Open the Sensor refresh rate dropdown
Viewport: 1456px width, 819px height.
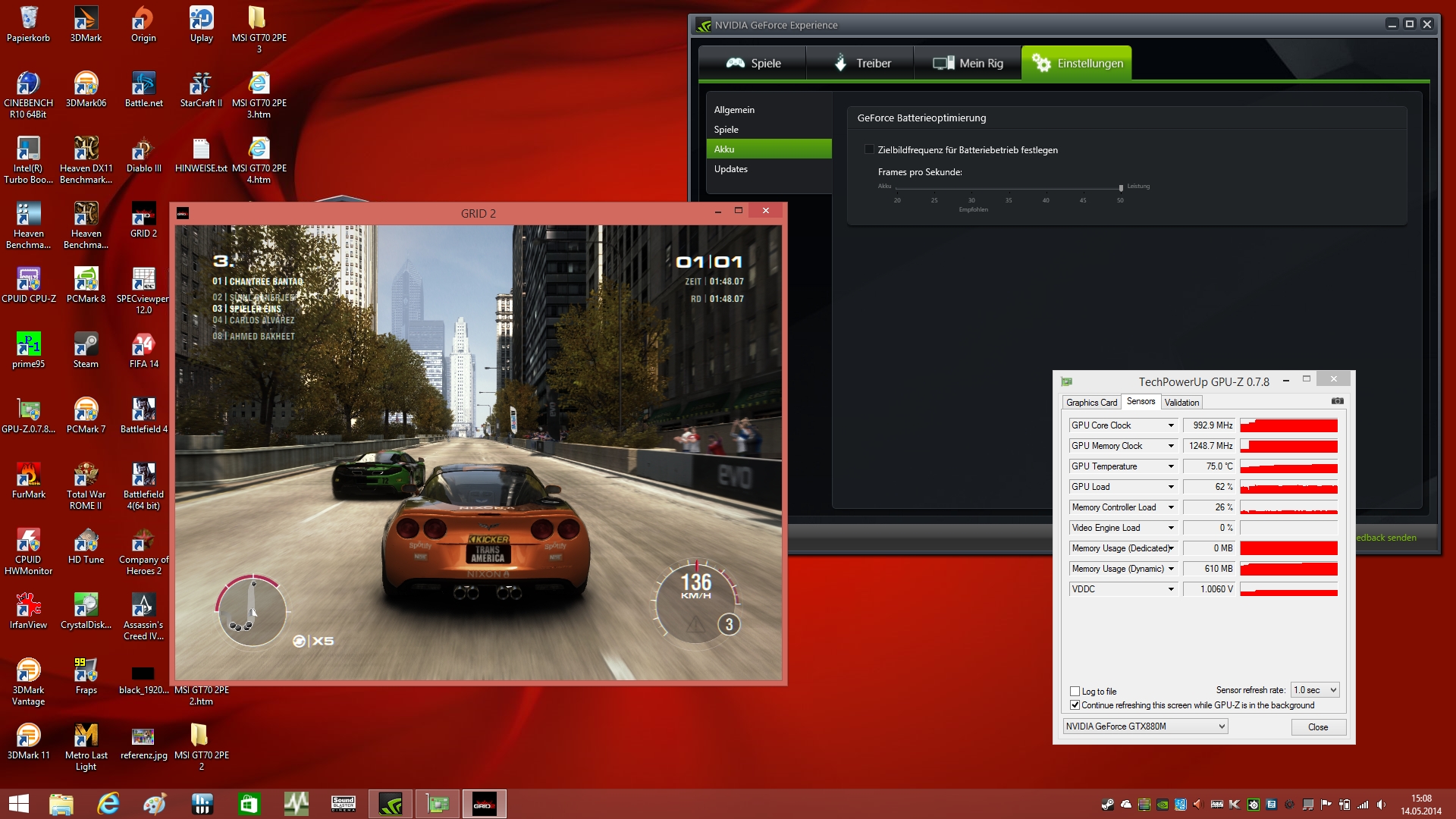1315,690
